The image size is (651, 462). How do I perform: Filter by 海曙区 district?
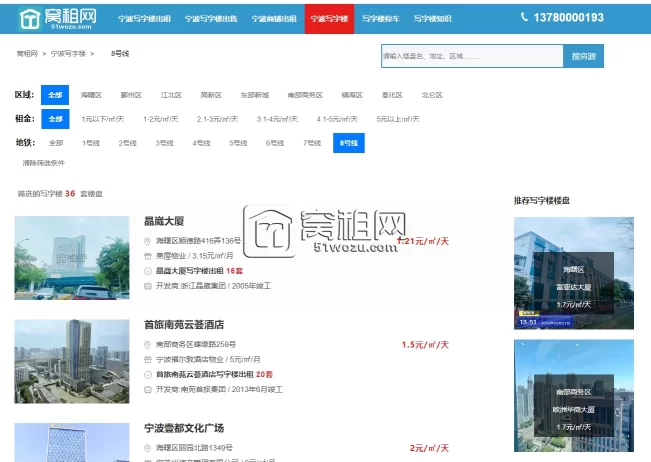coord(91,95)
